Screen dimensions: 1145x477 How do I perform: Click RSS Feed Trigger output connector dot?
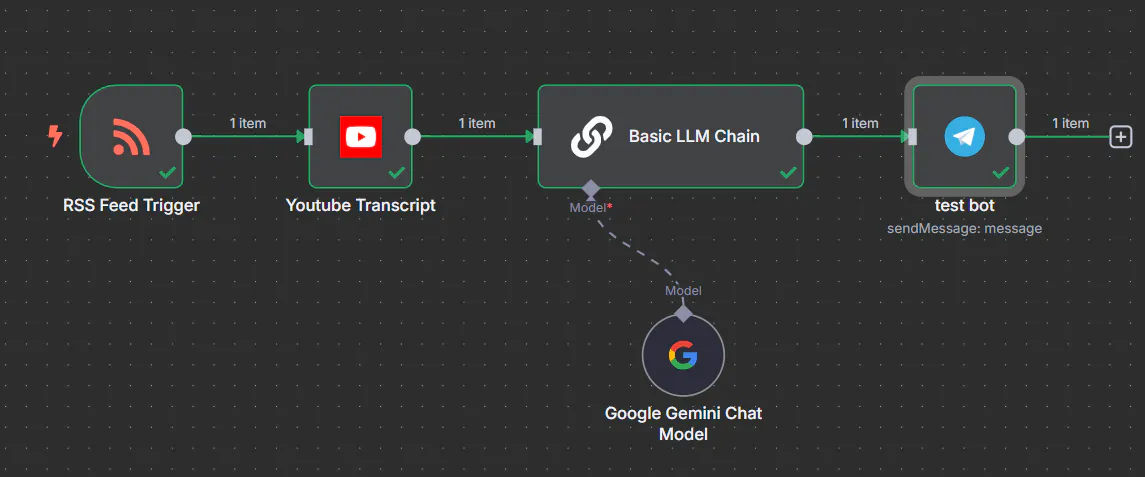pyautogui.click(x=183, y=137)
